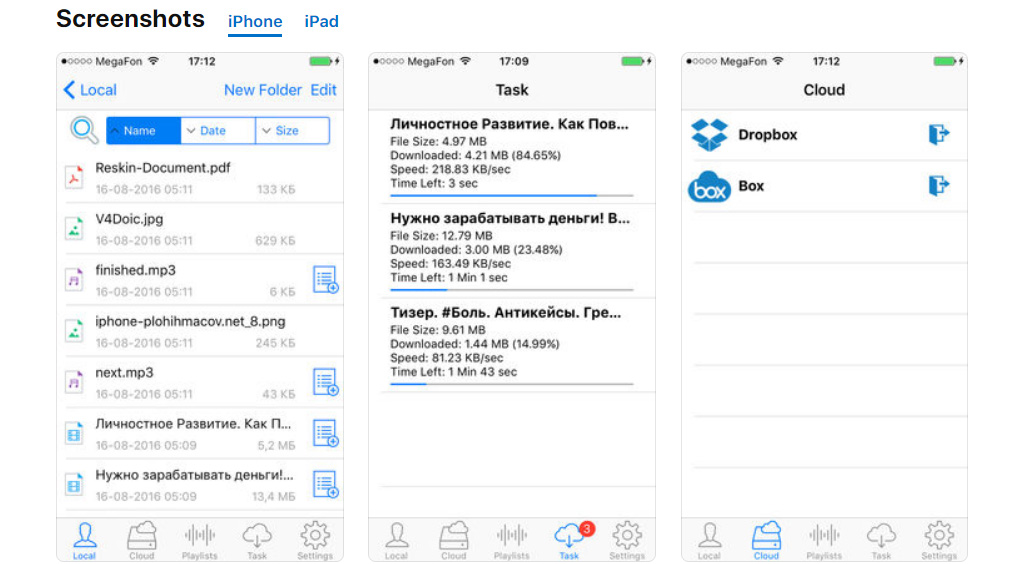Open Settings gear in the Cloud screen
Image resolution: width=1024 pixels, height=564 pixels.
click(939, 540)
